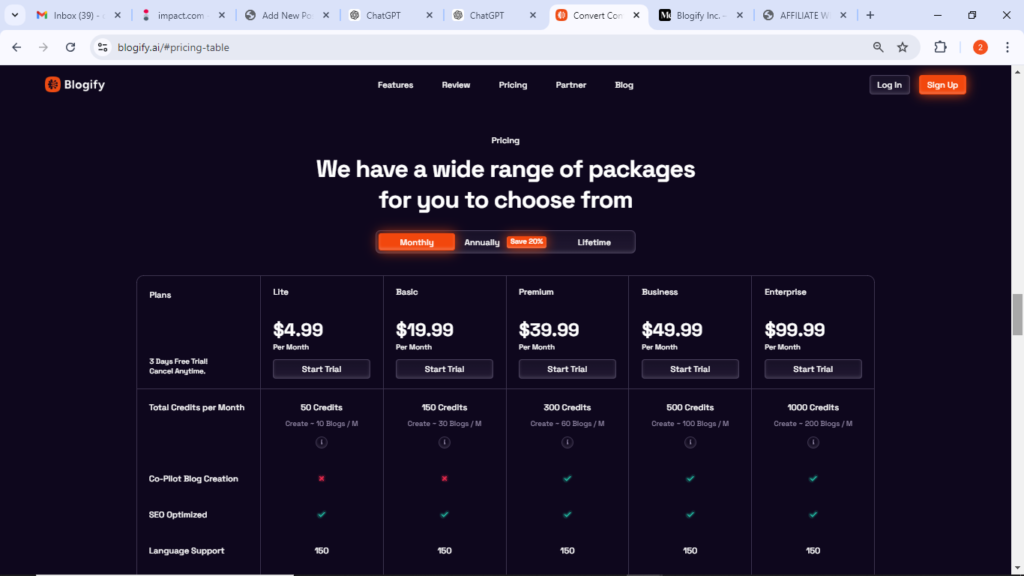Open the browser Extensions puzzle icon
The height and width of the screenshot is (576, 1024).
pyautogui.click(x=940, y=47)
